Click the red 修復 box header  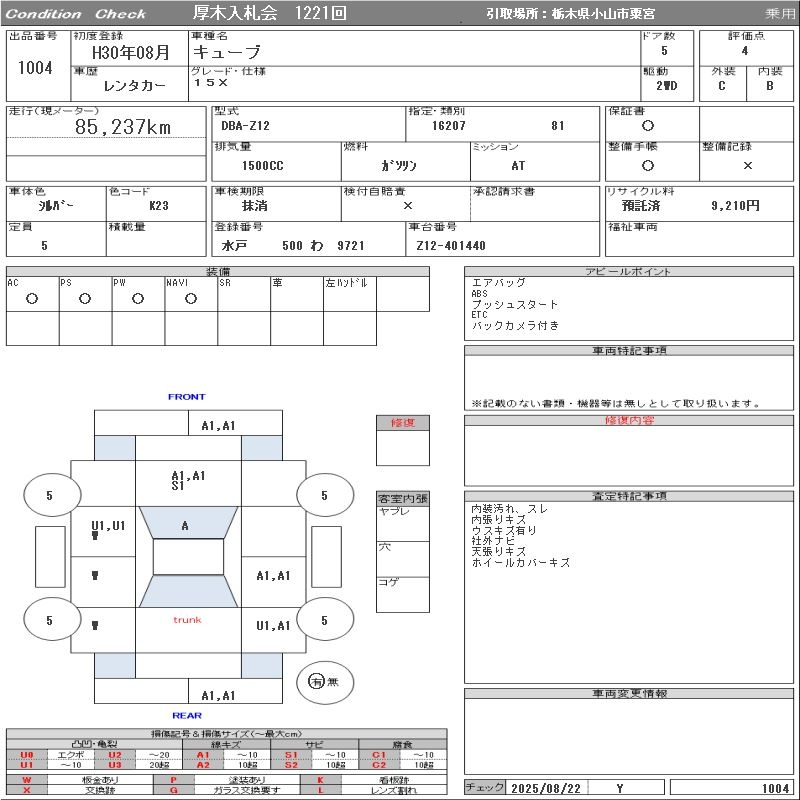403,423
